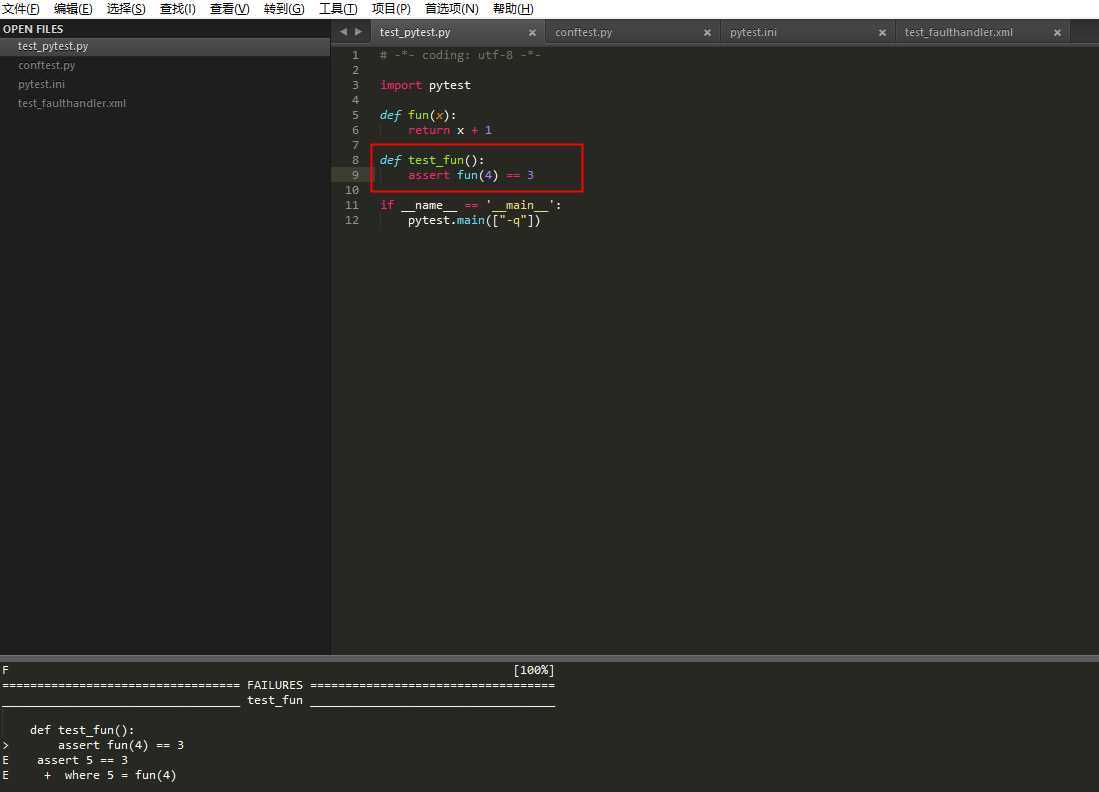
Task: Select conftest.py in Open Files sidebar
Action: (165, 65)
